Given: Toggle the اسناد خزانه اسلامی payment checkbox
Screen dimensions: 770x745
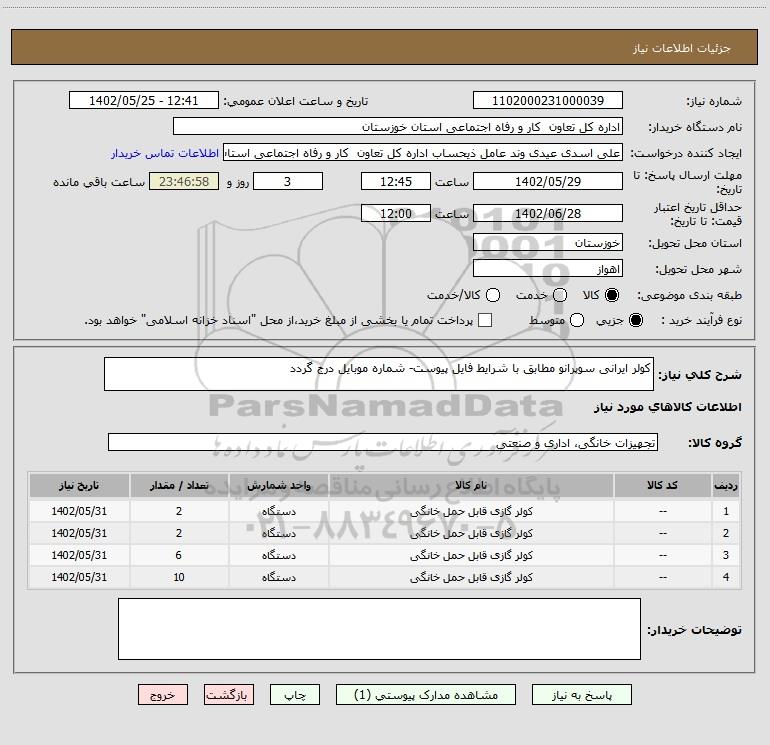Looking at the screenshot, I should [x=485, y=320].
